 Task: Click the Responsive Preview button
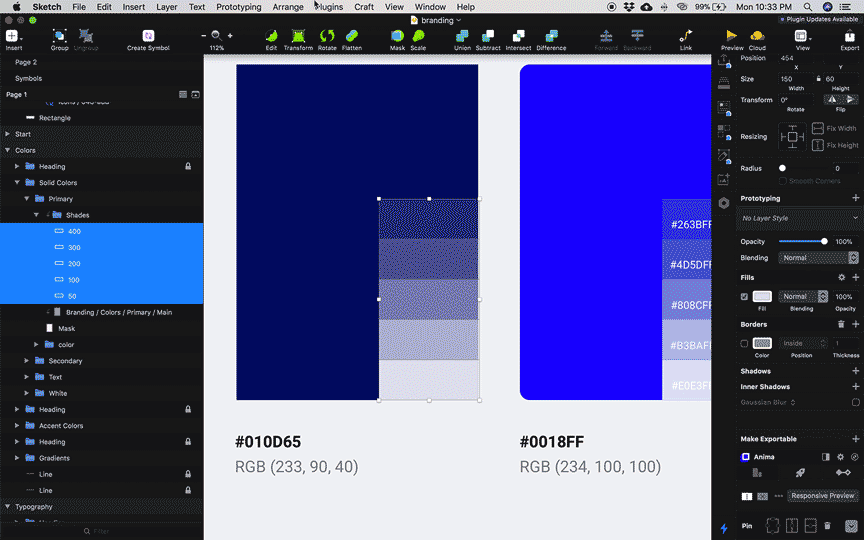(x=822, y=495)
